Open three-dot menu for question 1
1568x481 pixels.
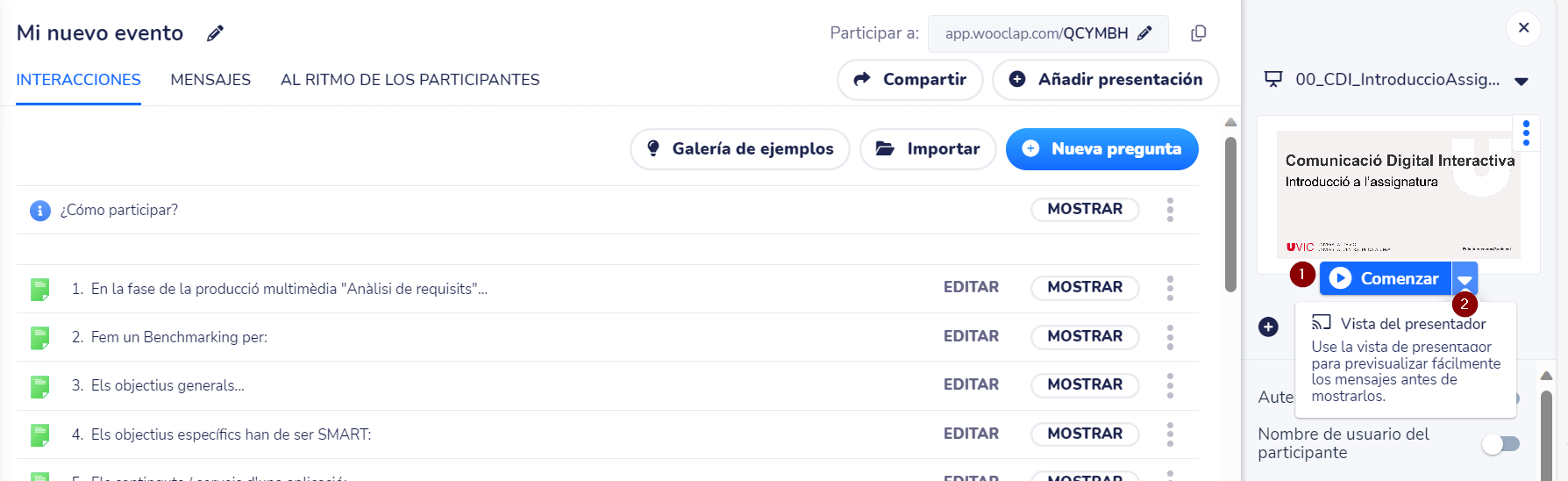(x=1170, y=288)
